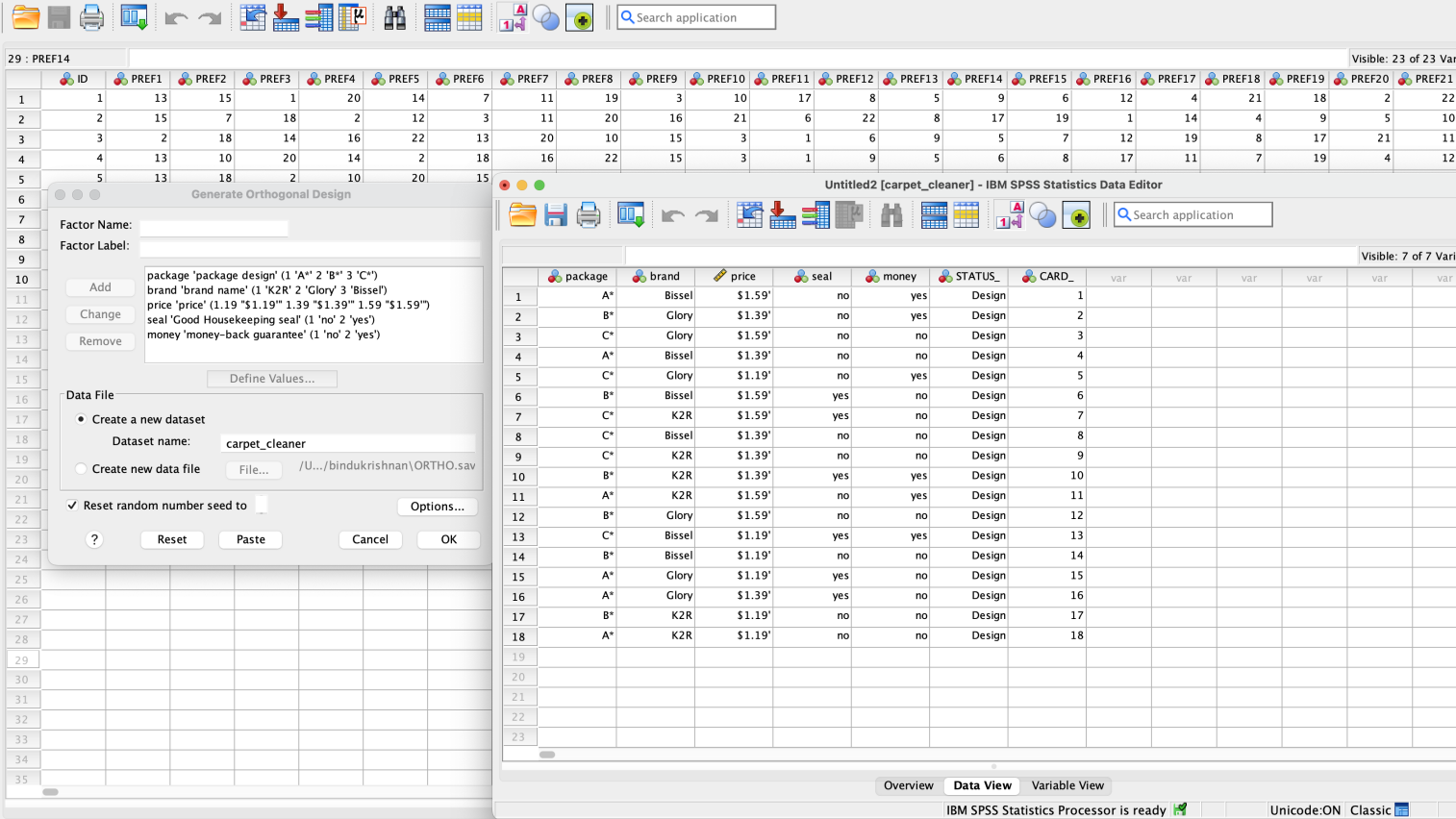This screenshot has height=819, width=1456.
Task: Open data document in the back SPSS window toolbar
Action: [26, 17]
